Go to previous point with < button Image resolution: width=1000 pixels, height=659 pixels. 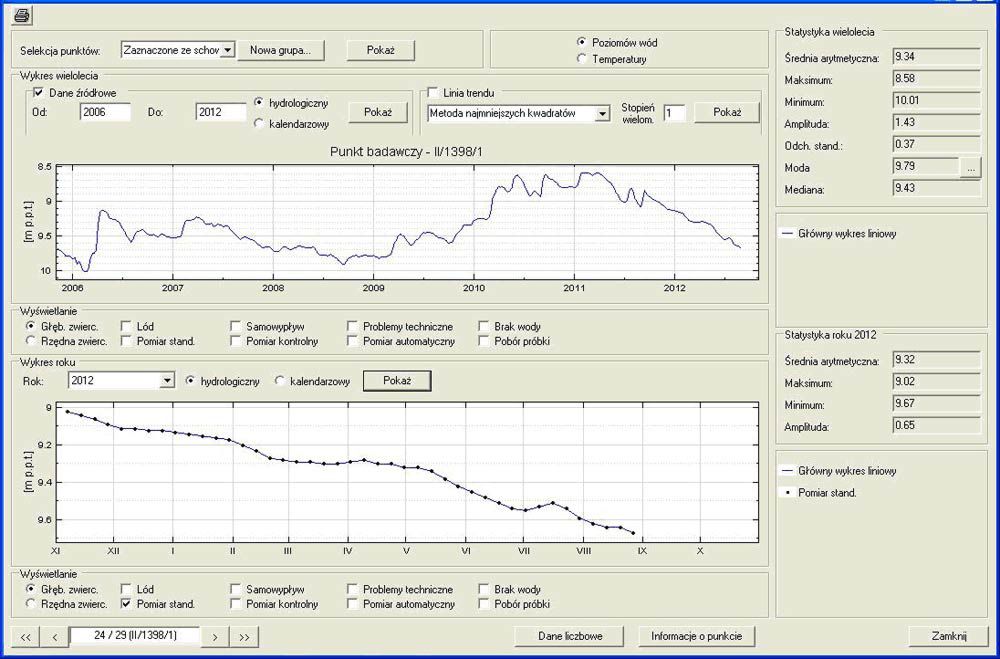pyautogui.click(x=55, y=636)
